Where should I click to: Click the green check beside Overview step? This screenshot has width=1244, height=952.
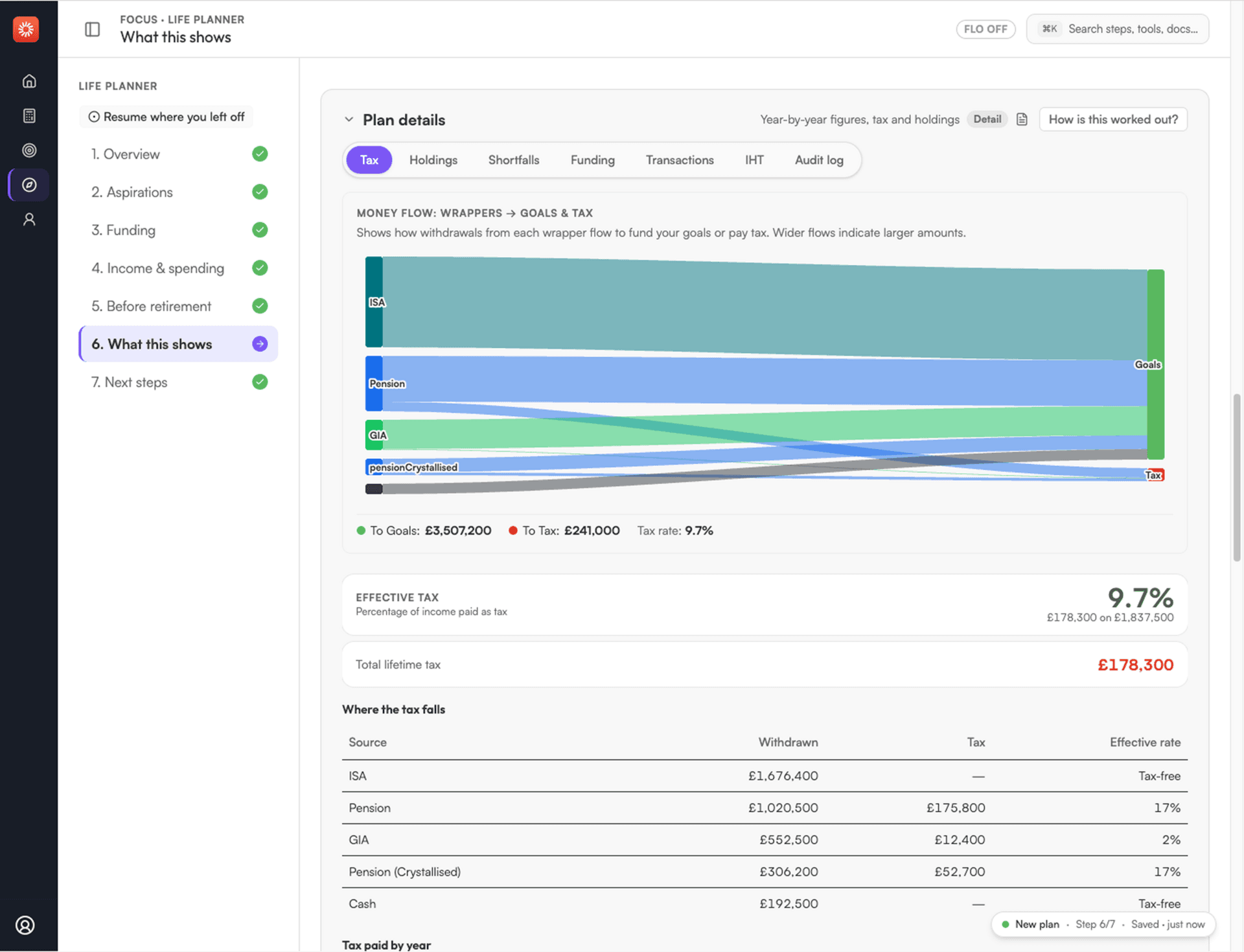coord(260,154)
